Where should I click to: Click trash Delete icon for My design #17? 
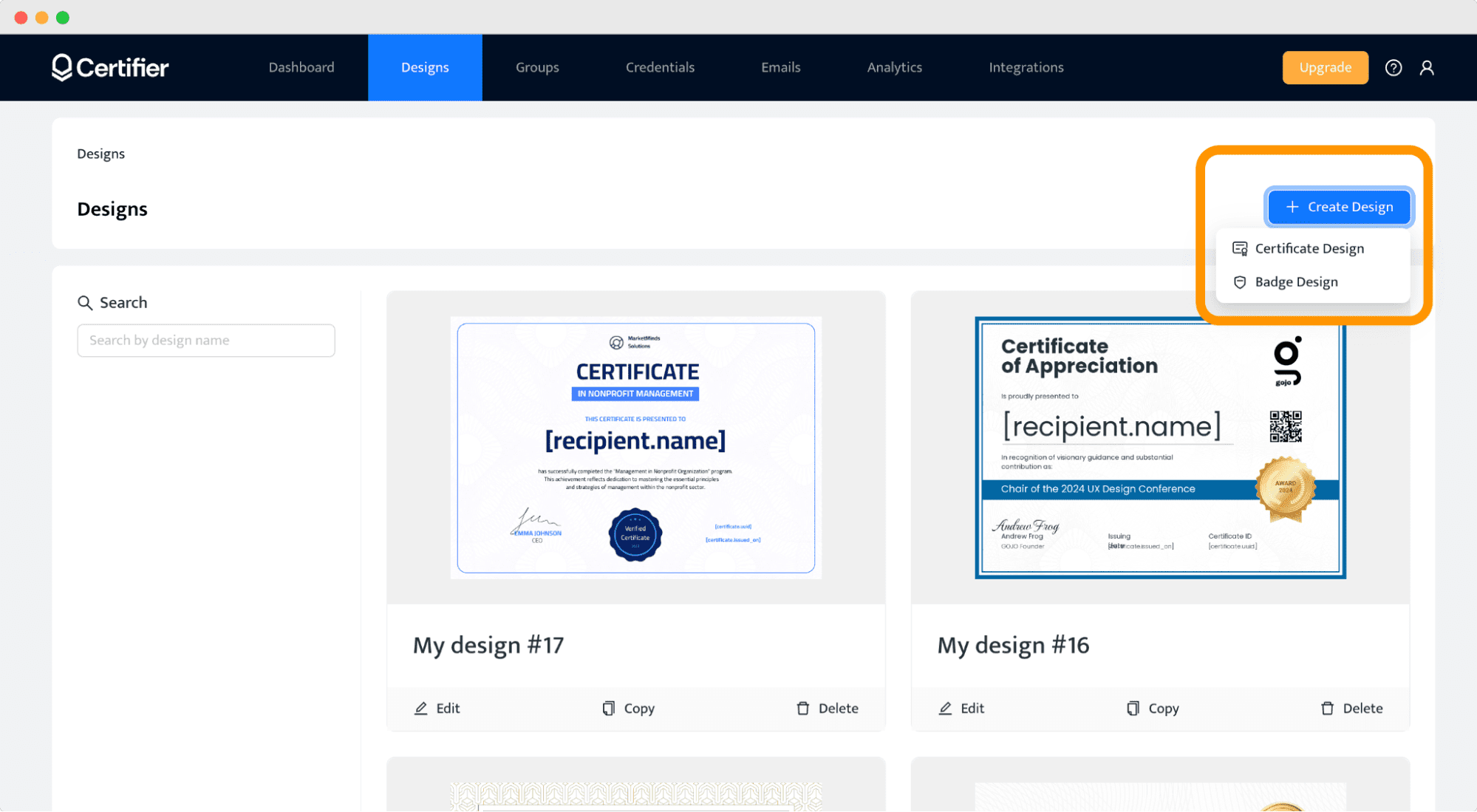803,709
